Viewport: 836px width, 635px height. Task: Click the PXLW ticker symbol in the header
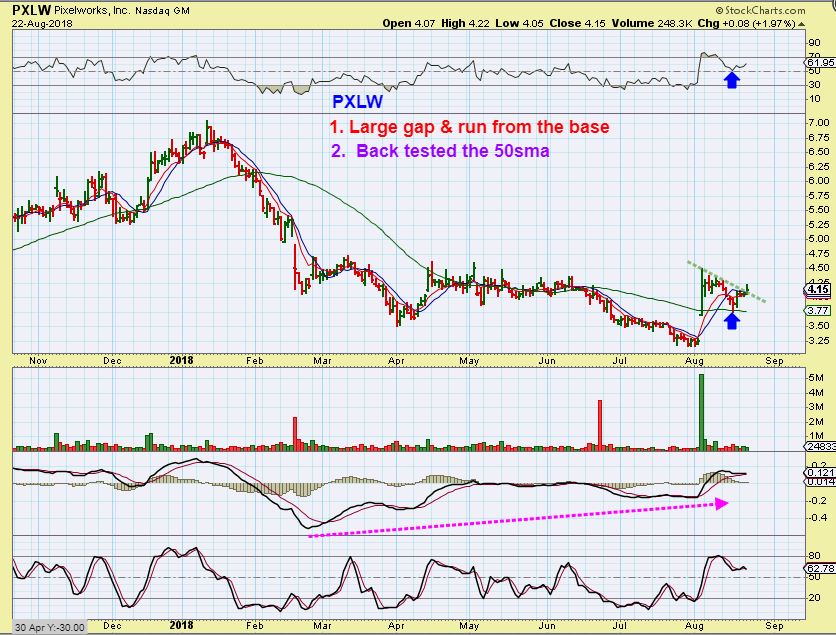[x=31, y=10]
